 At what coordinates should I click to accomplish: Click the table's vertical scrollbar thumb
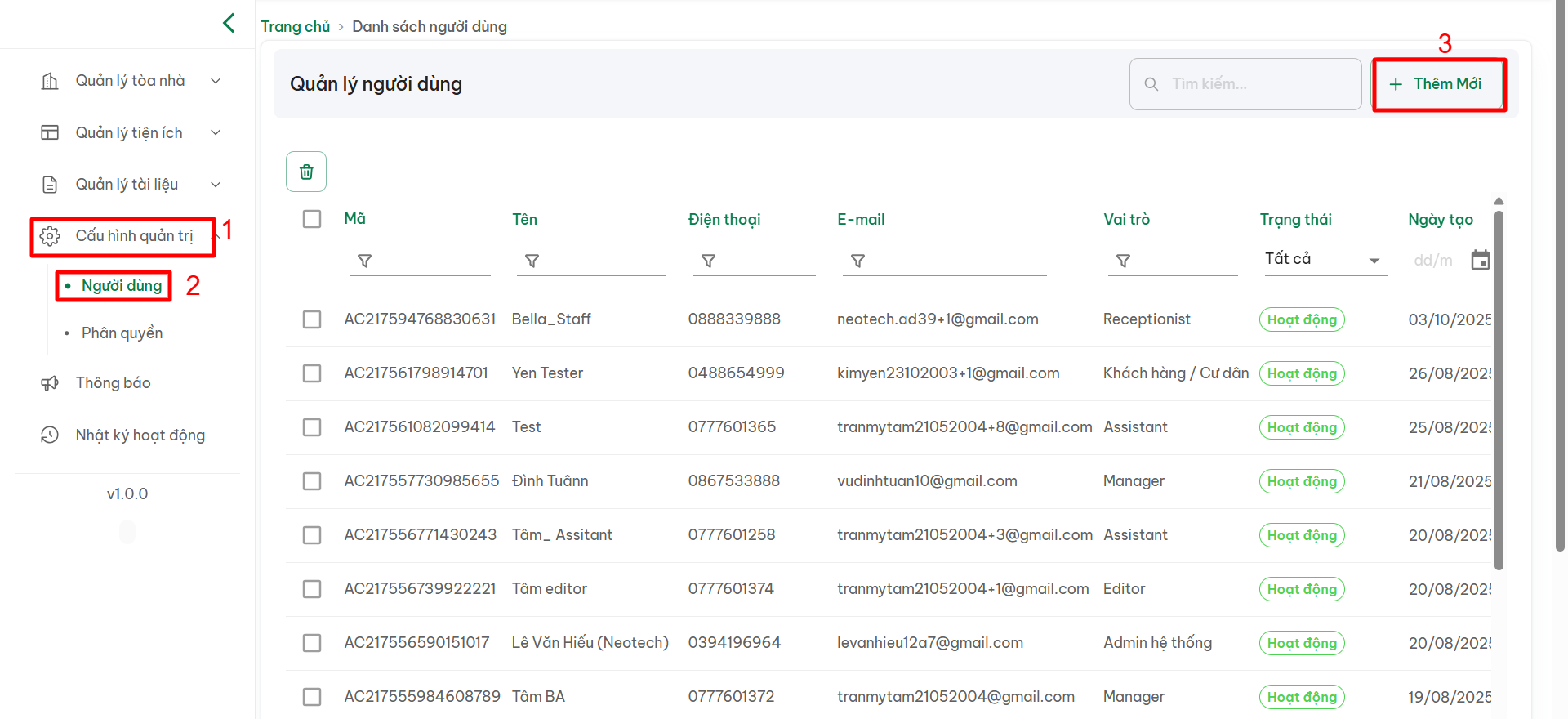coord(1499,391)
